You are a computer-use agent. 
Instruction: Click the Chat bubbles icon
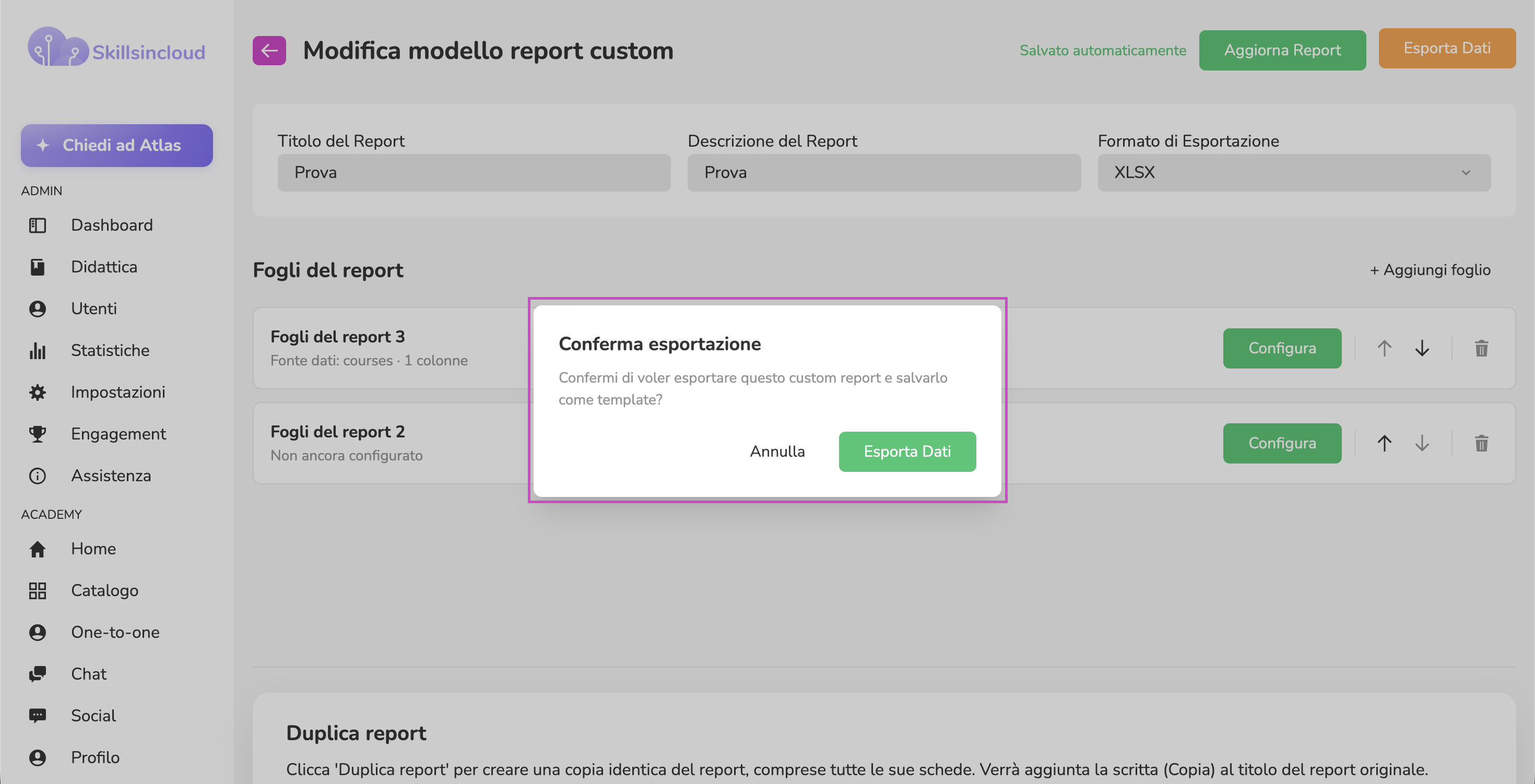[38, 674]
